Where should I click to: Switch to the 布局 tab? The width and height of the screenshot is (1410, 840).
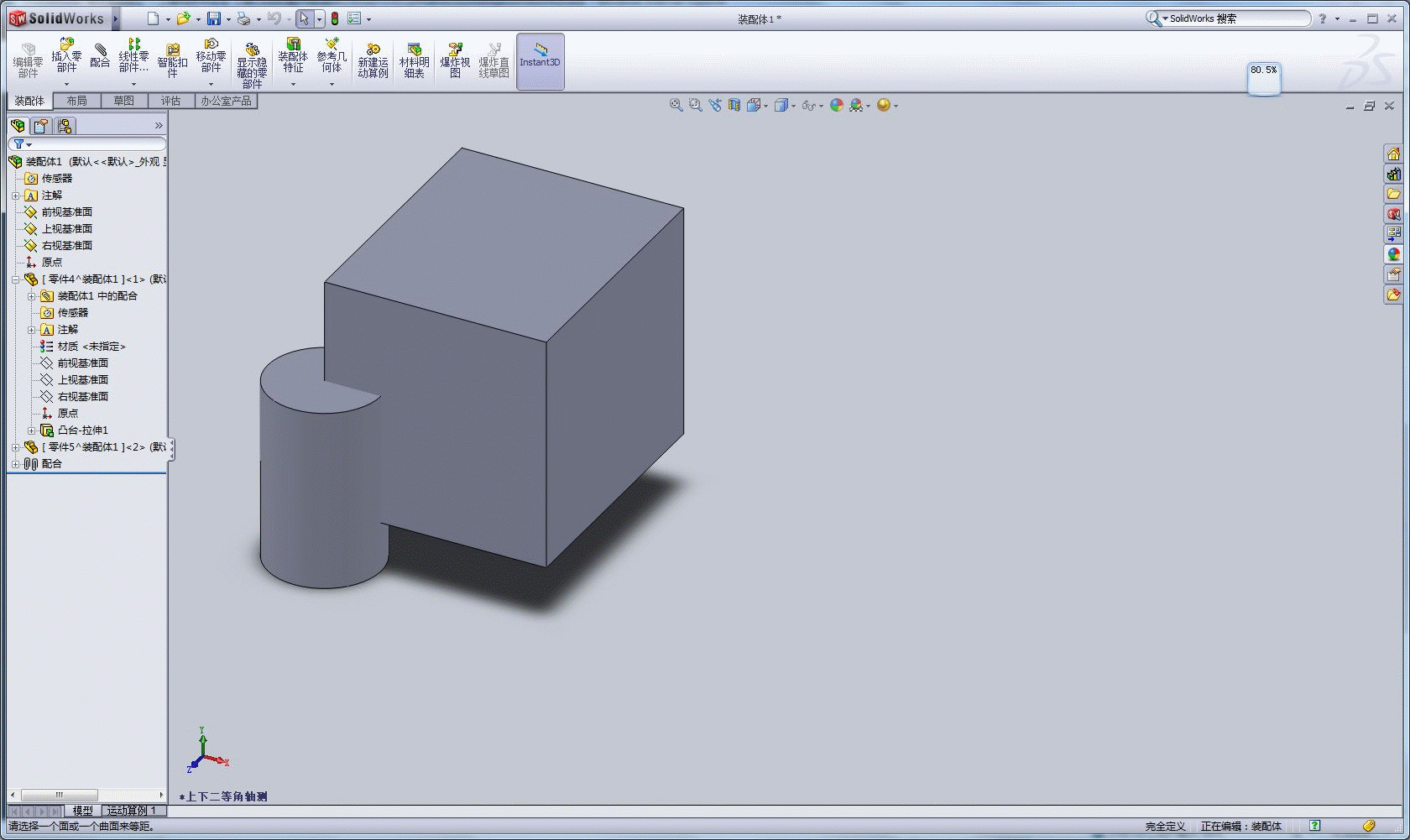click(x=76, y=101)
